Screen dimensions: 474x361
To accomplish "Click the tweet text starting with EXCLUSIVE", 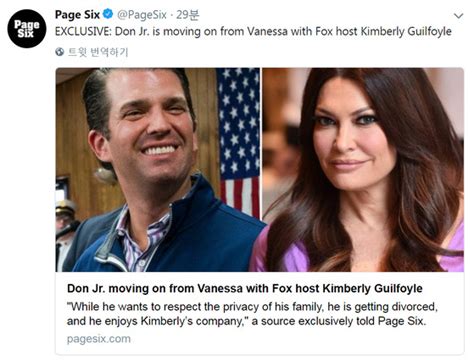I will point(253,32).
